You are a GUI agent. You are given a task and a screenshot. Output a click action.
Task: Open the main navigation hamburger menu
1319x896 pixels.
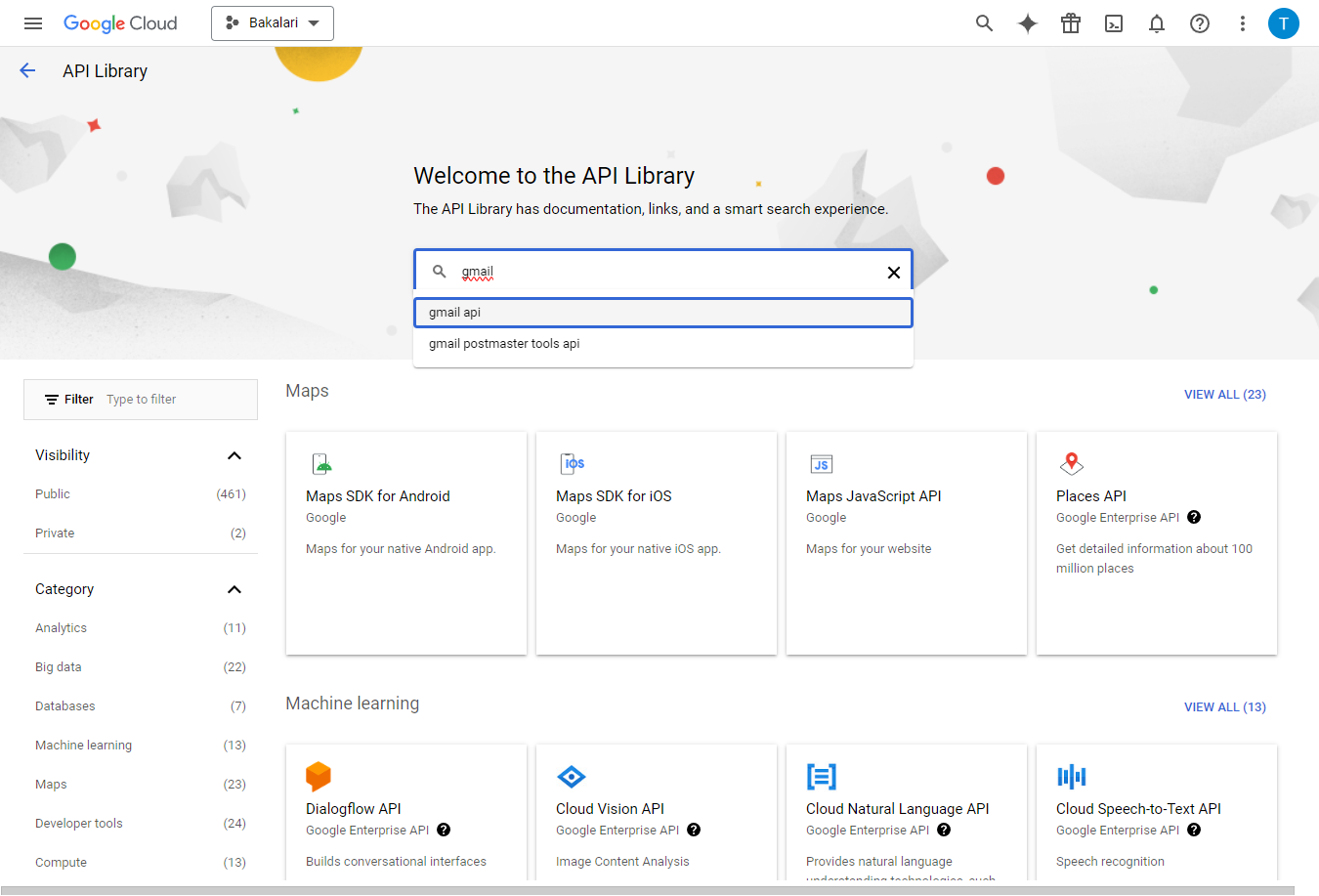(x=33, y=23)
